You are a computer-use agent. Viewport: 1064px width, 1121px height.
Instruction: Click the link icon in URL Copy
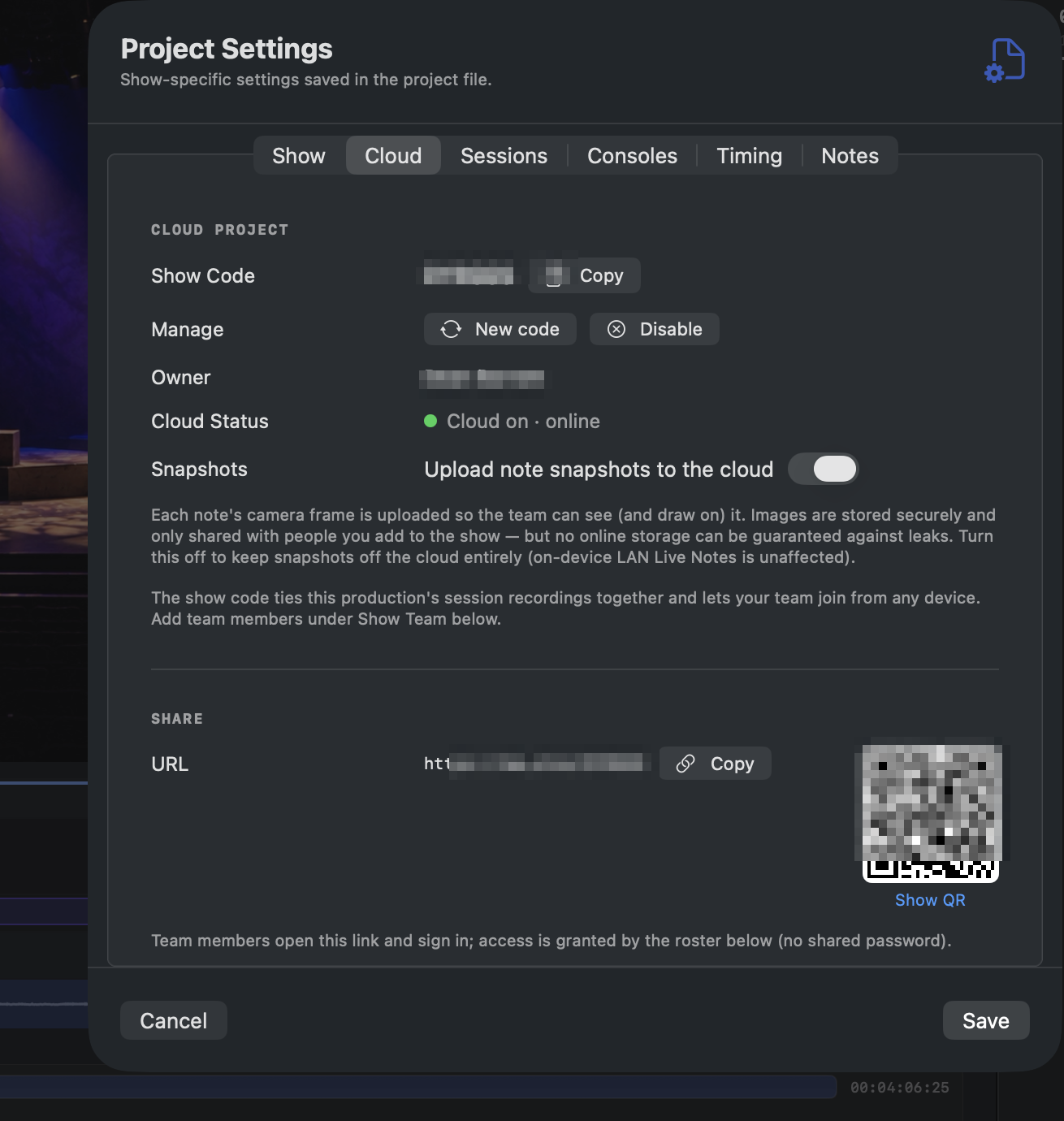pos(686,764)
